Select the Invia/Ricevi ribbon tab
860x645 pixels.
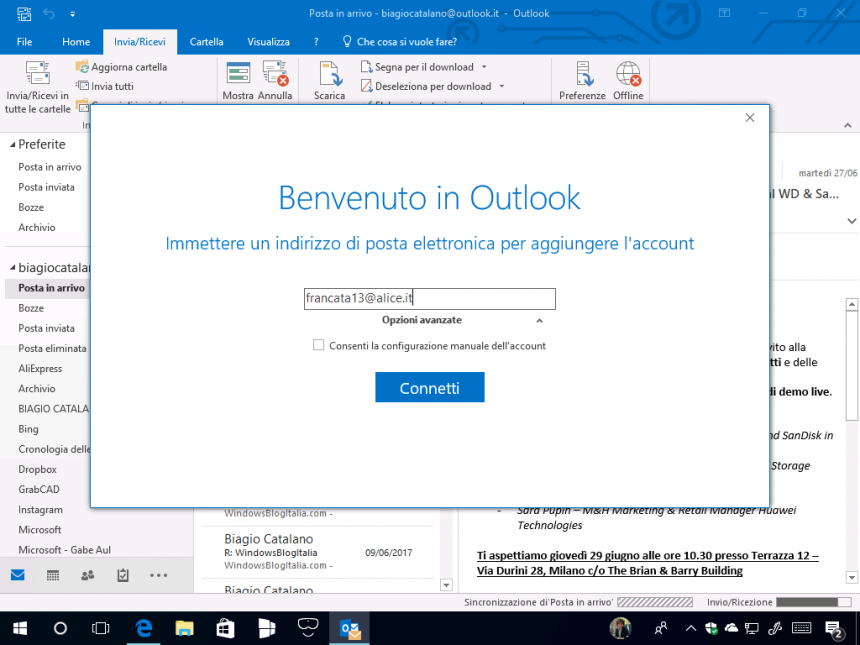click(x=140, y=42)
